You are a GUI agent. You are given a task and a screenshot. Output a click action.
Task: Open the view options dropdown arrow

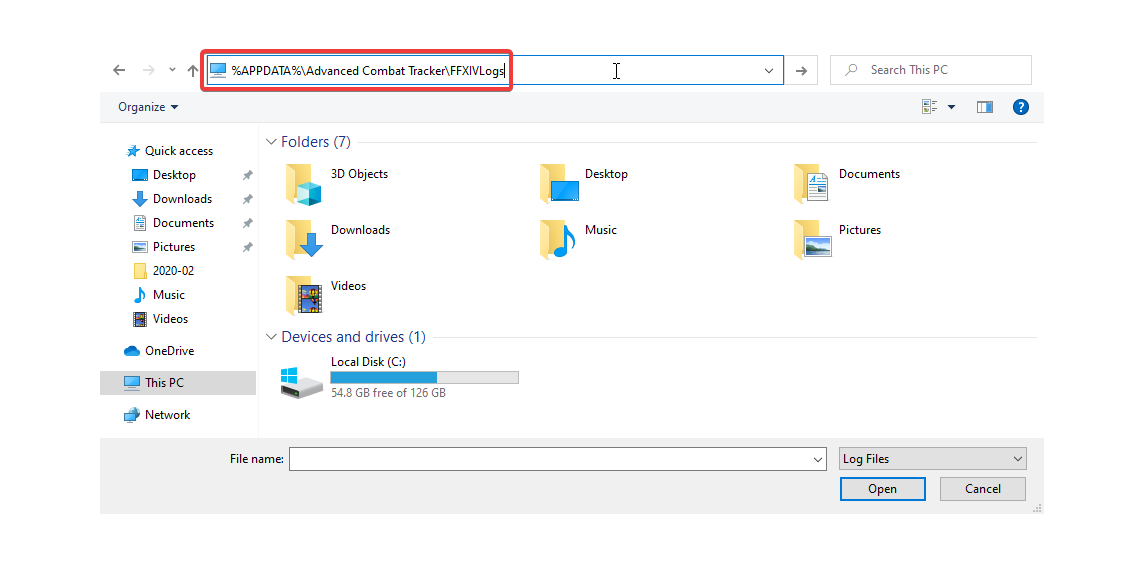[951, 107]
